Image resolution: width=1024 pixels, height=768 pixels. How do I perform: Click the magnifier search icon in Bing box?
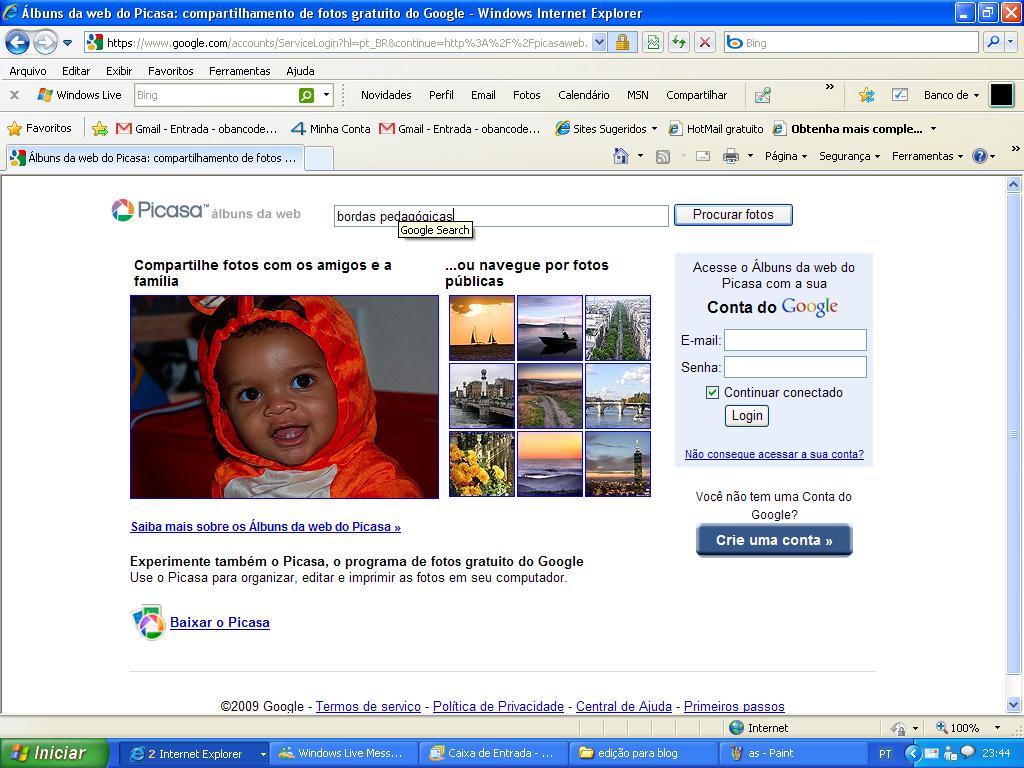click(993, 42)
